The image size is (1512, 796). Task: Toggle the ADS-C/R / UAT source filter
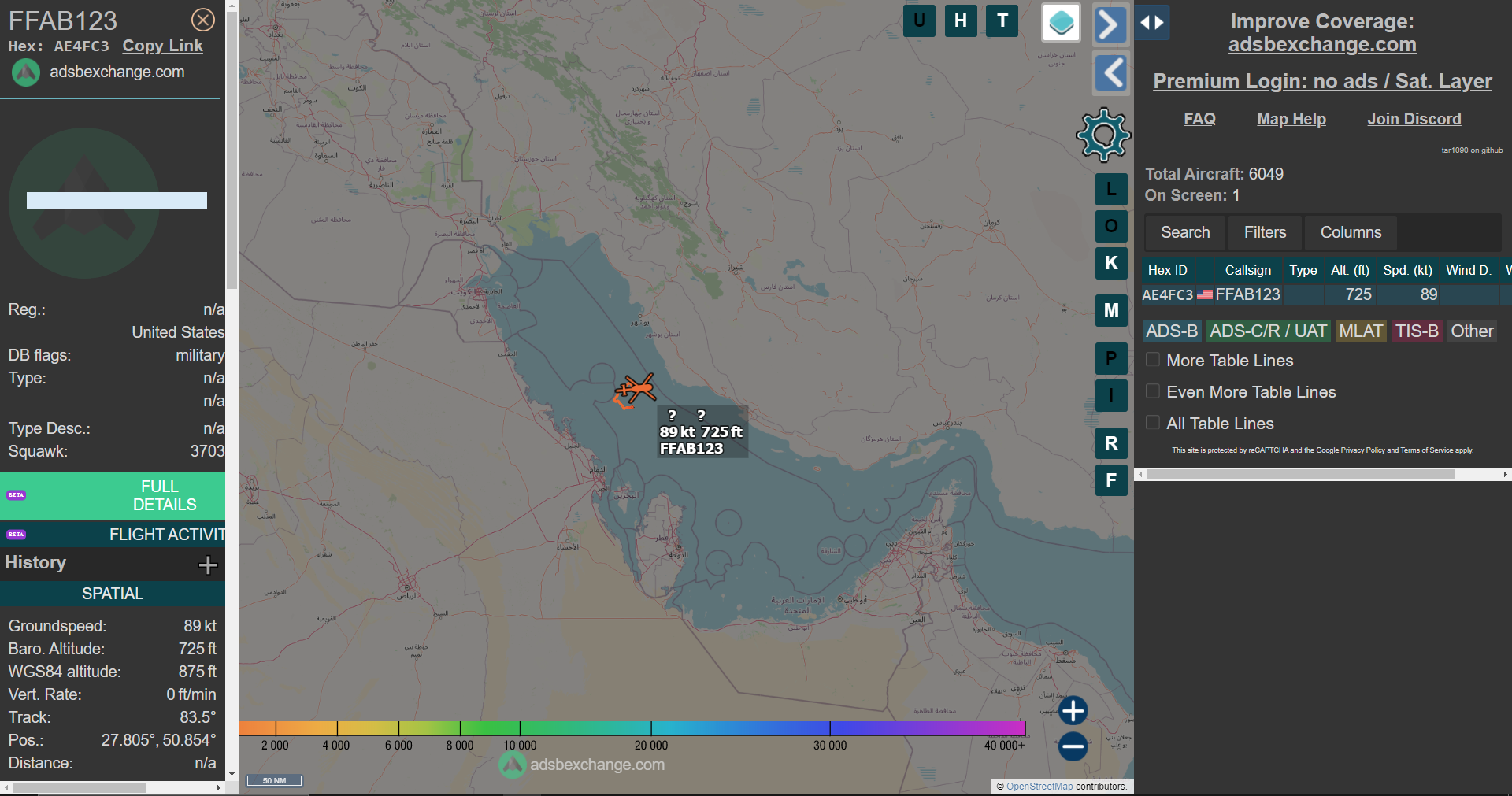(1268, 331)
